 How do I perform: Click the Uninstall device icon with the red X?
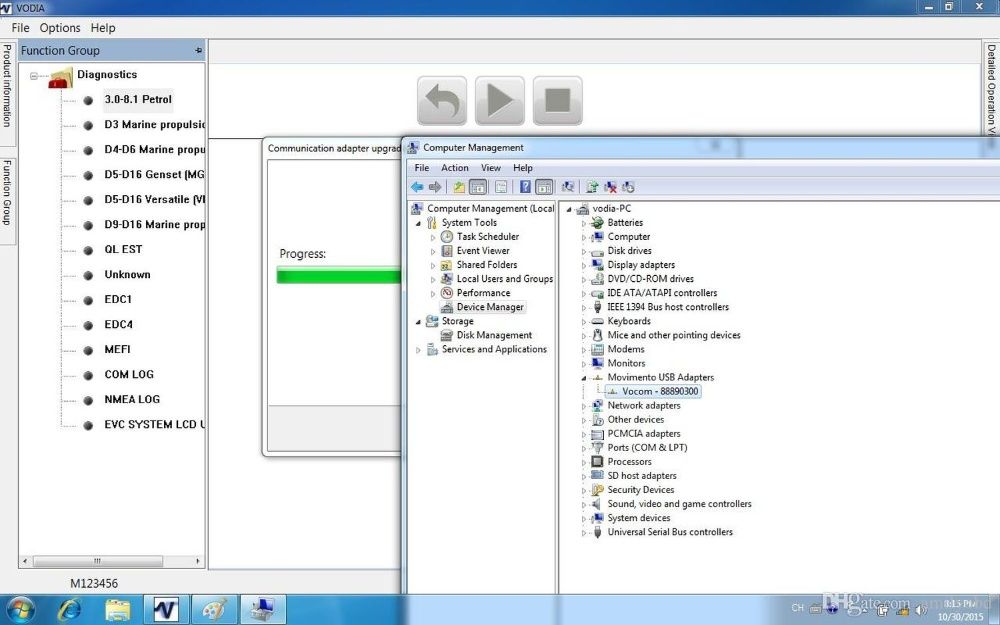click(610, 187)
